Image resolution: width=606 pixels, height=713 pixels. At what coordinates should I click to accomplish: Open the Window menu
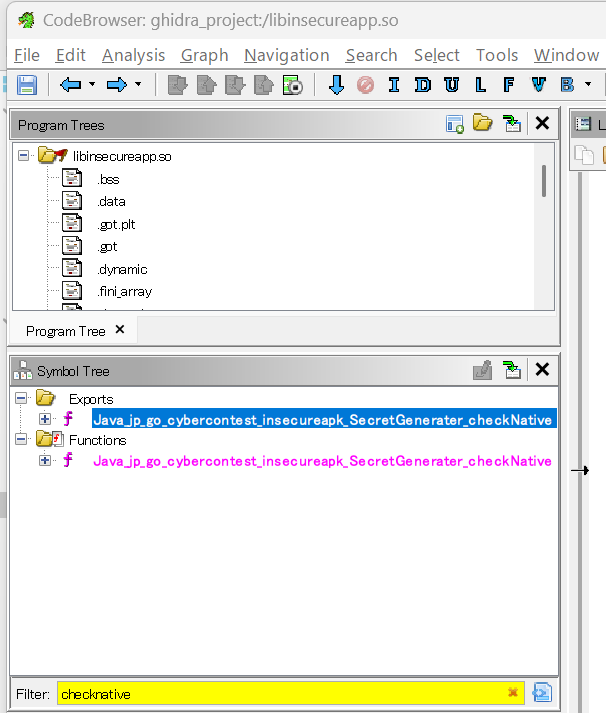pyautogui.click(x=566, y=55)
